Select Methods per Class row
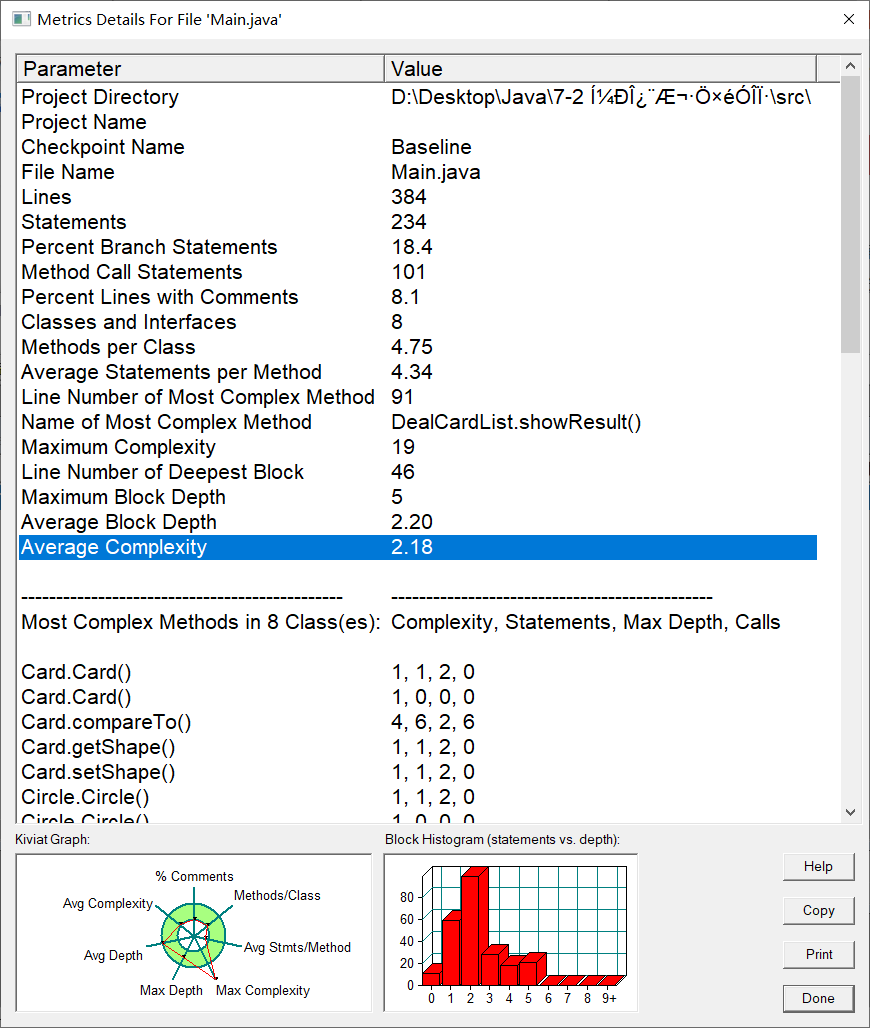Image resolution: width=870 pixels, height=1028 pixels. (418, 347)
